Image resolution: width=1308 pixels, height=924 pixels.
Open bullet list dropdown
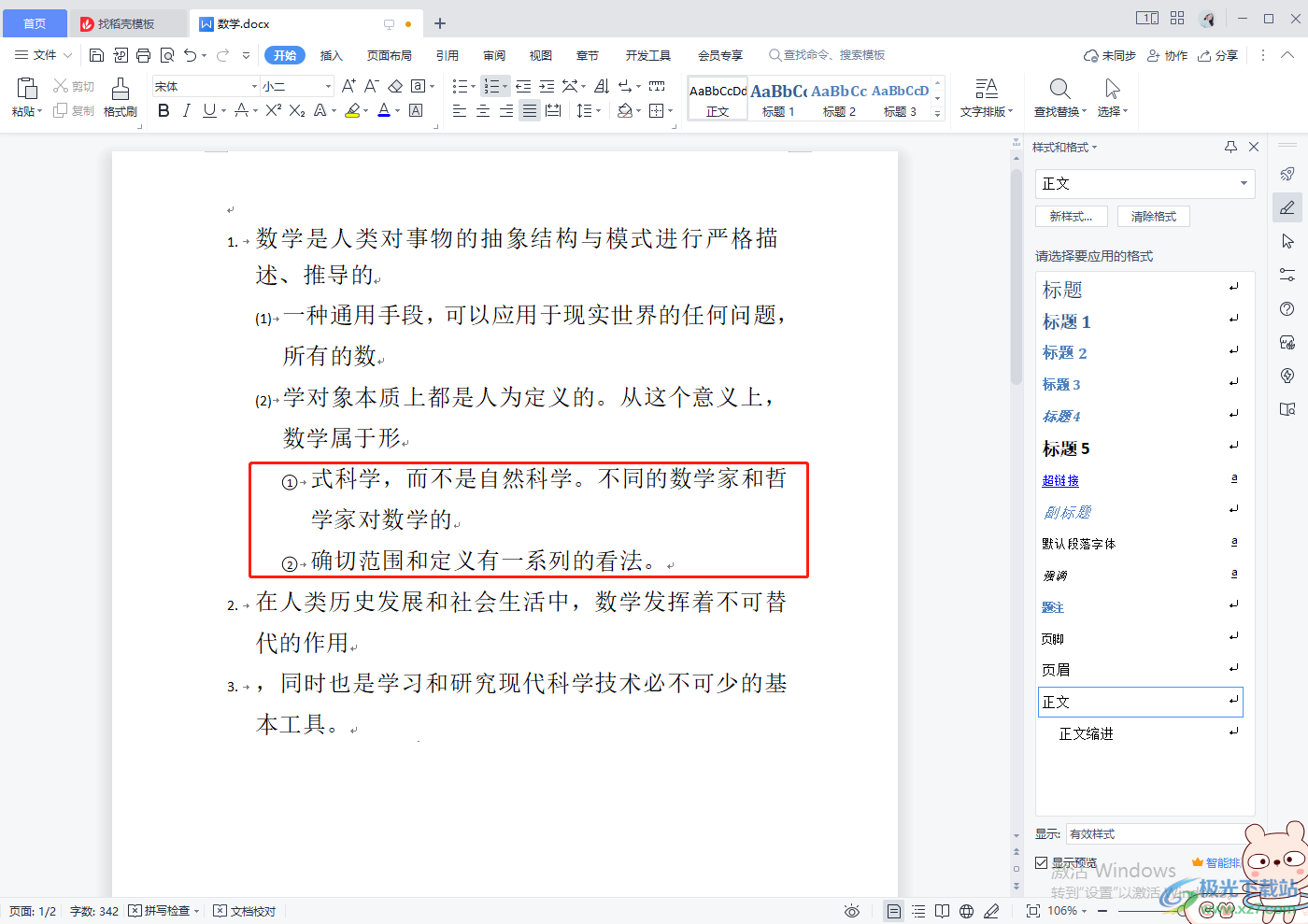473,86
